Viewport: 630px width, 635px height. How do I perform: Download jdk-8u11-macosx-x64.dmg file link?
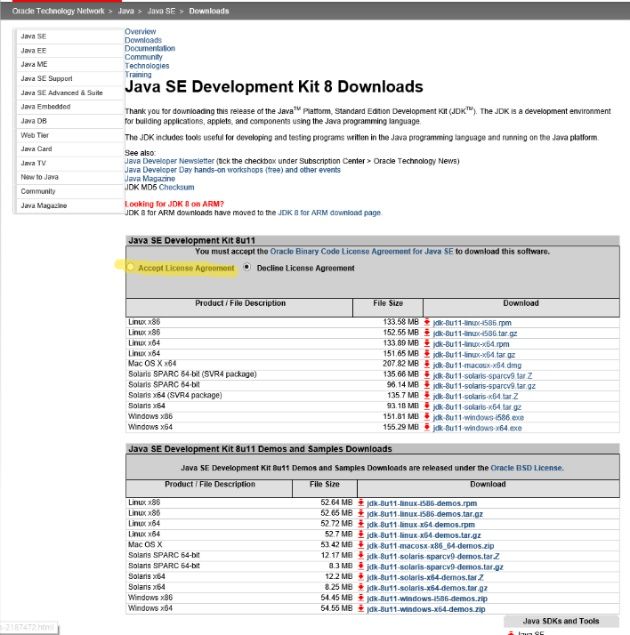coord(477,365)
